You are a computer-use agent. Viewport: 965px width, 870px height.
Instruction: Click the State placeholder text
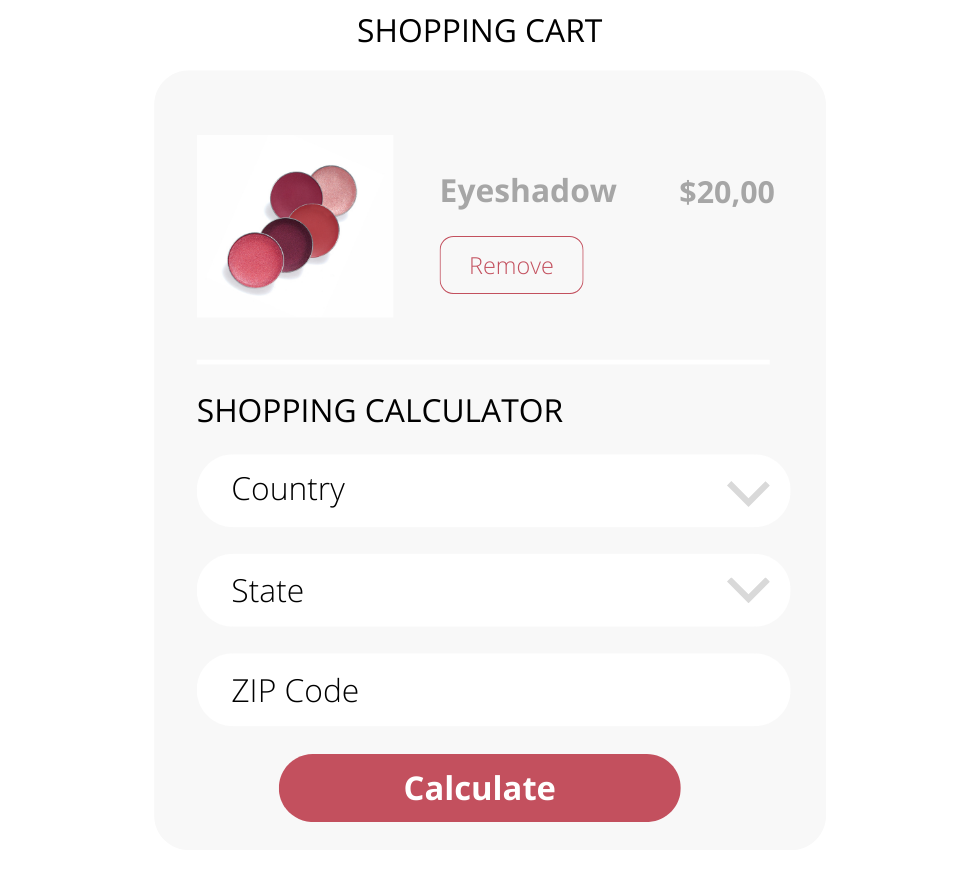[x=267, y=591]
